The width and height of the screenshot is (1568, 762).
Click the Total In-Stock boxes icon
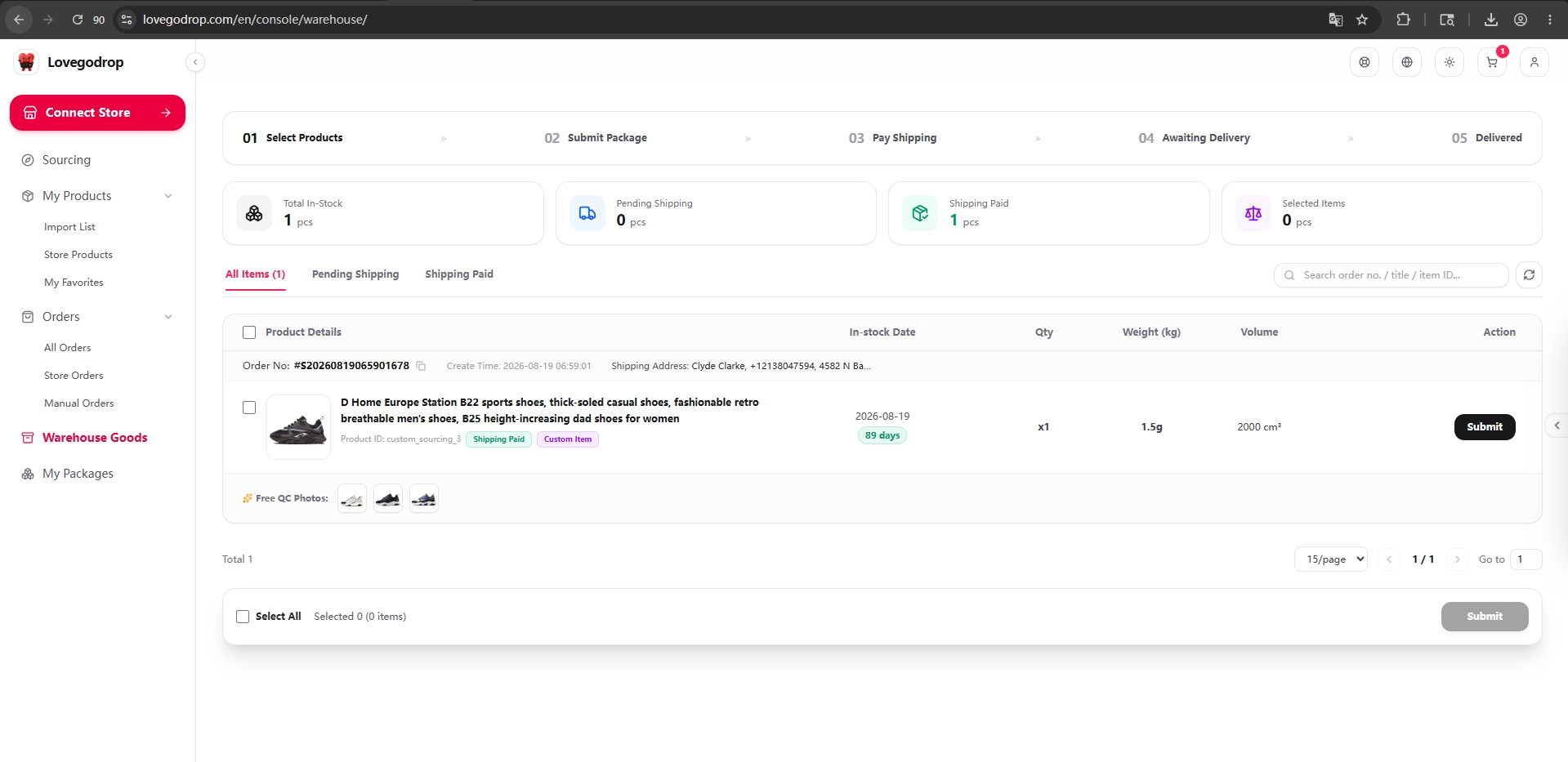254,213
